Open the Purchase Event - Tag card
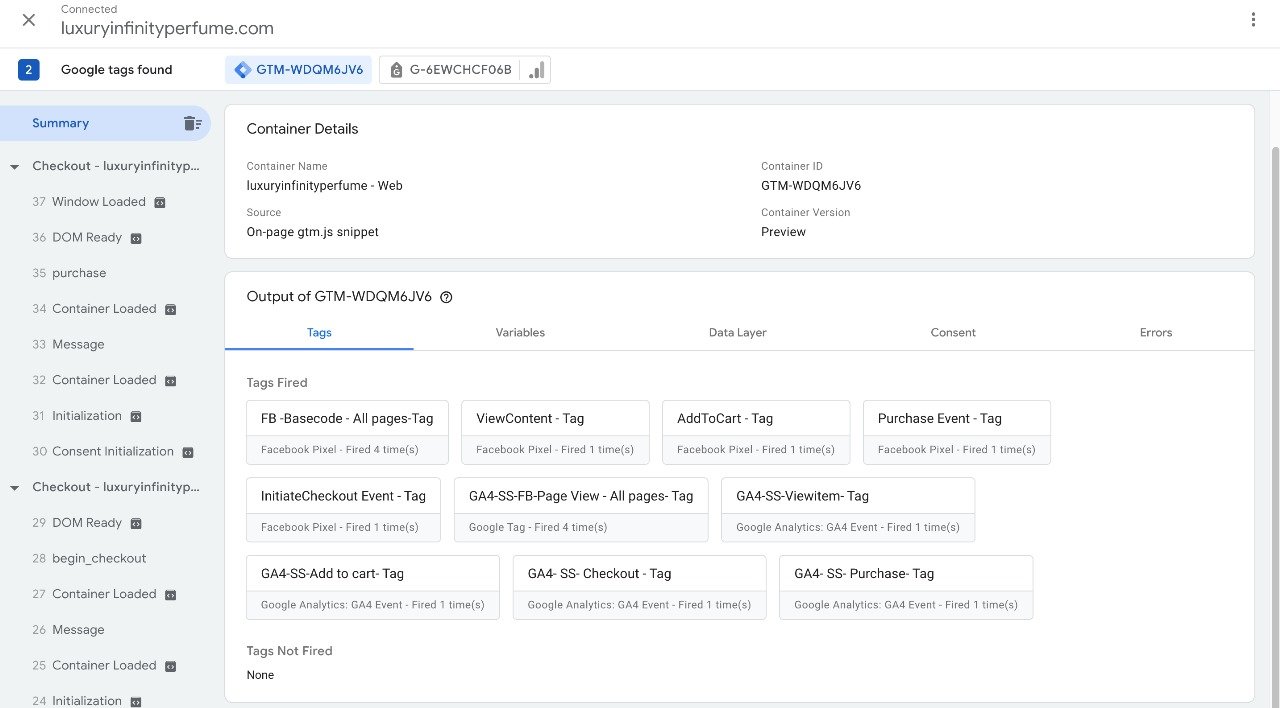The height and width of the screenshot is (708, 1280). (x=957, y=432)
